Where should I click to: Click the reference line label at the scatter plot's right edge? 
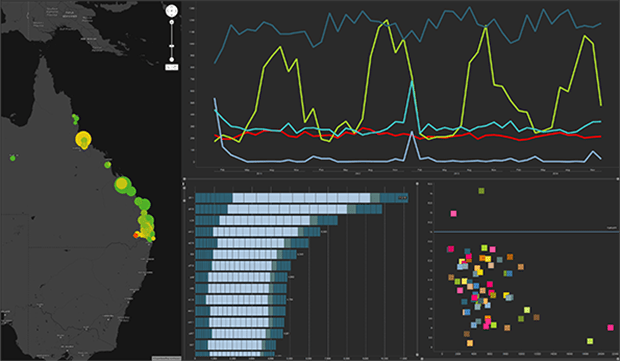(612, 228)
